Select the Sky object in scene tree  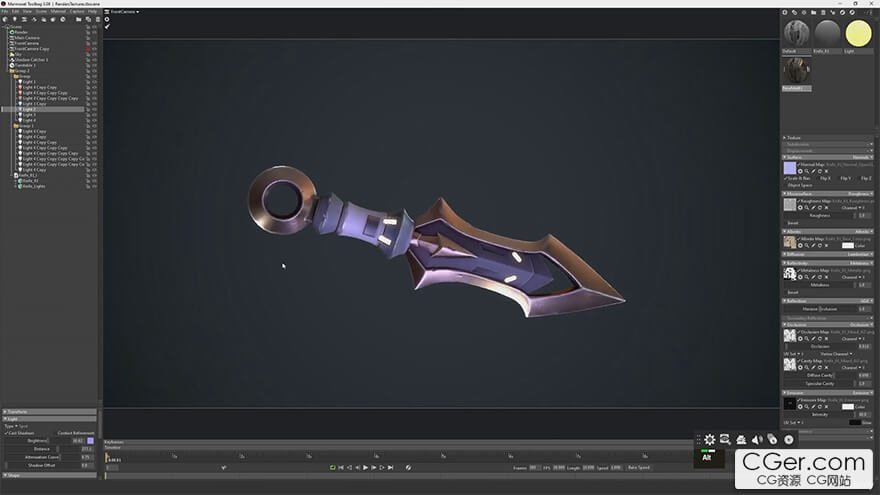(18, 54)
